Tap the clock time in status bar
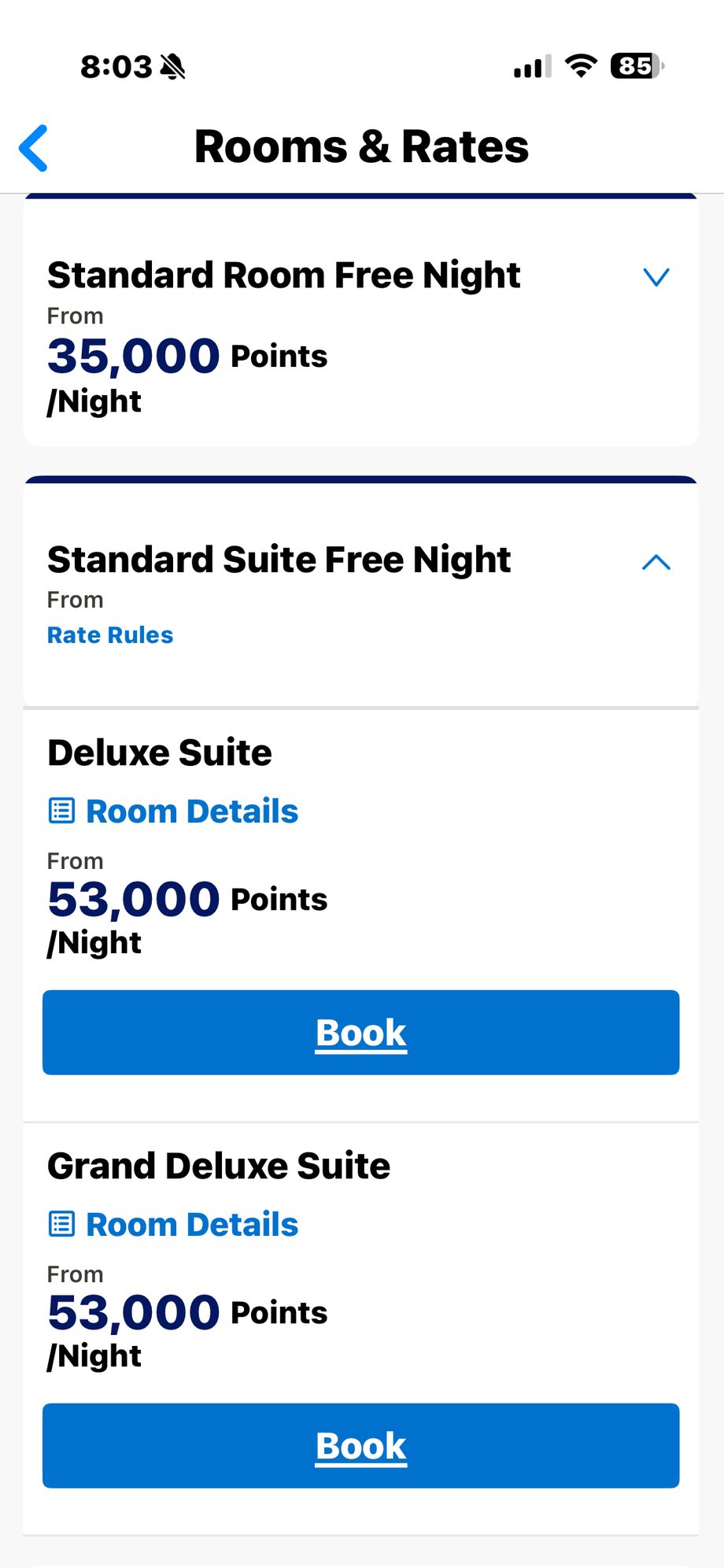Viewport: 724px width, 1568px height. coord(116,67)
